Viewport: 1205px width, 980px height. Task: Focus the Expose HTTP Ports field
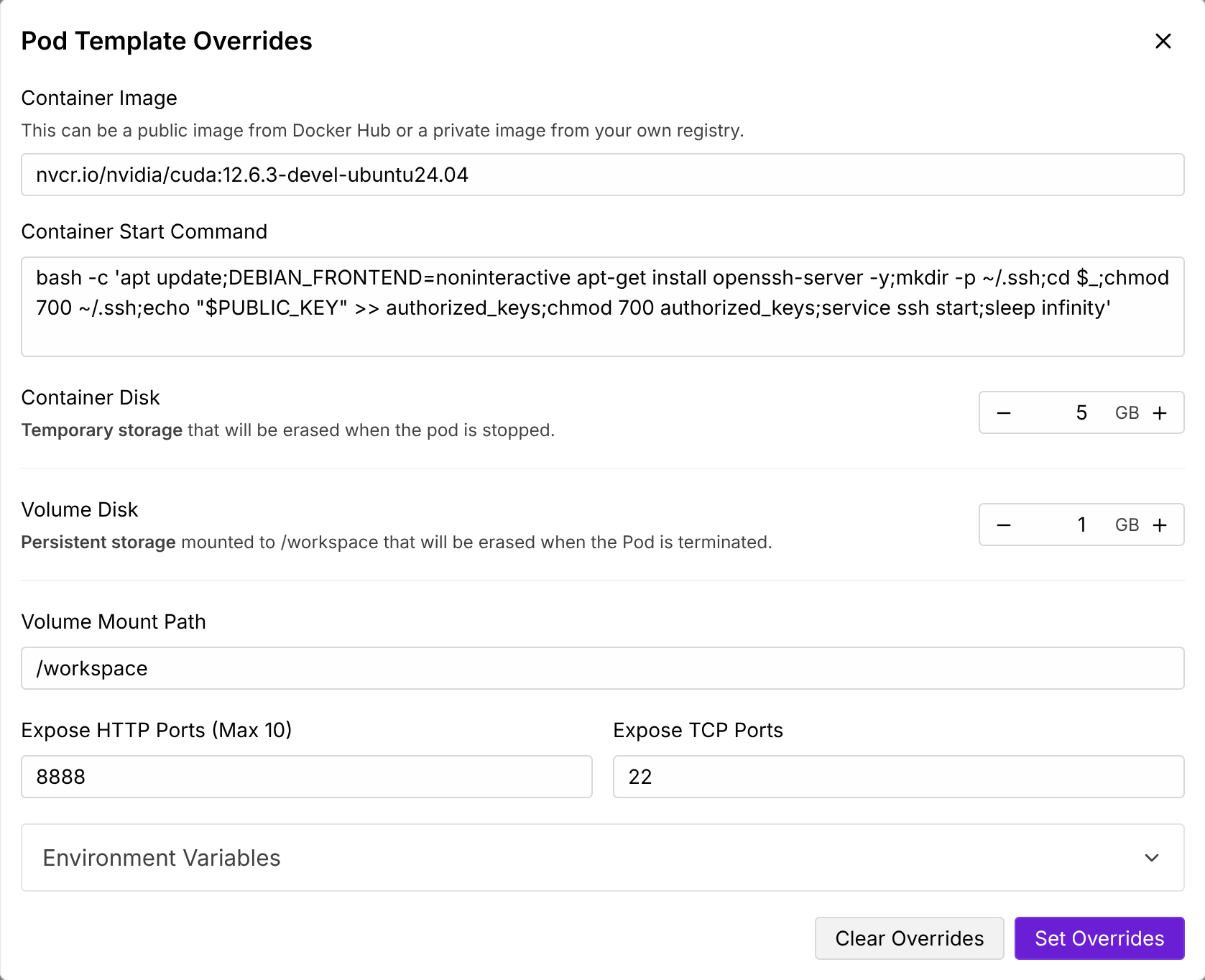[306, 777]
